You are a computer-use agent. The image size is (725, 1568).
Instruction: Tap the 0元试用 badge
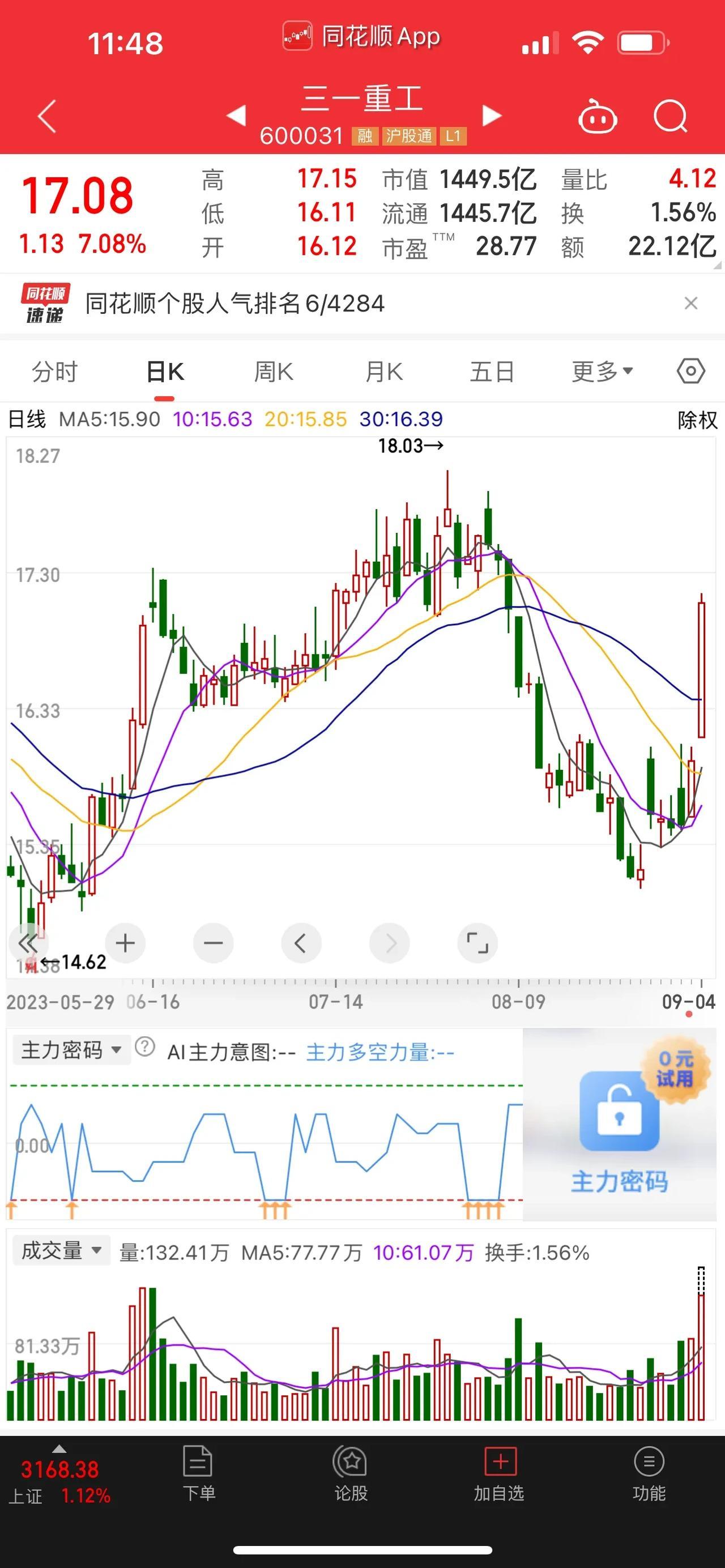click(675, 1070)
